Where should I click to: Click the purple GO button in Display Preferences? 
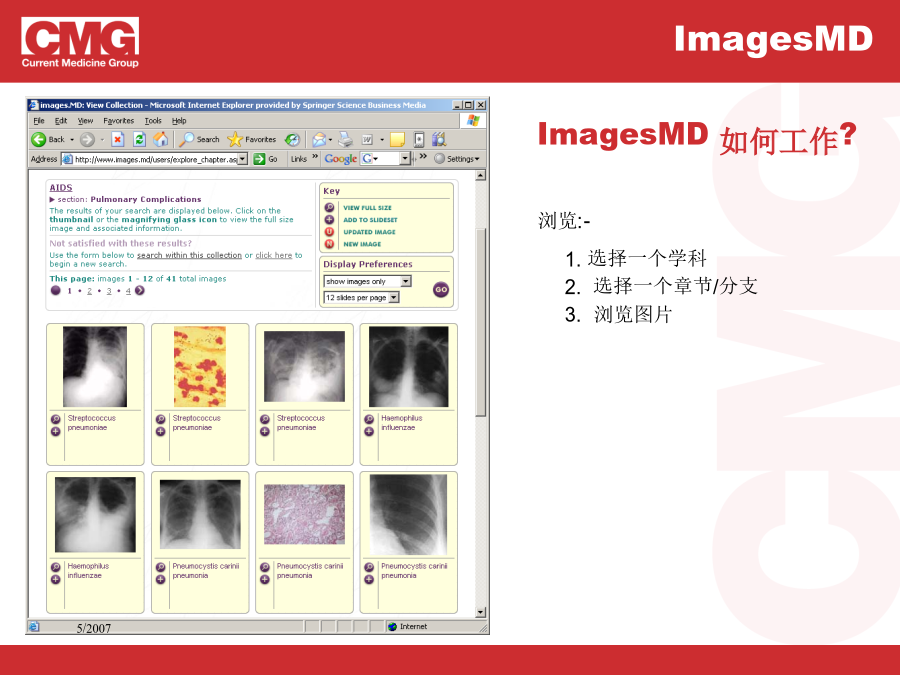pos(441,290)
